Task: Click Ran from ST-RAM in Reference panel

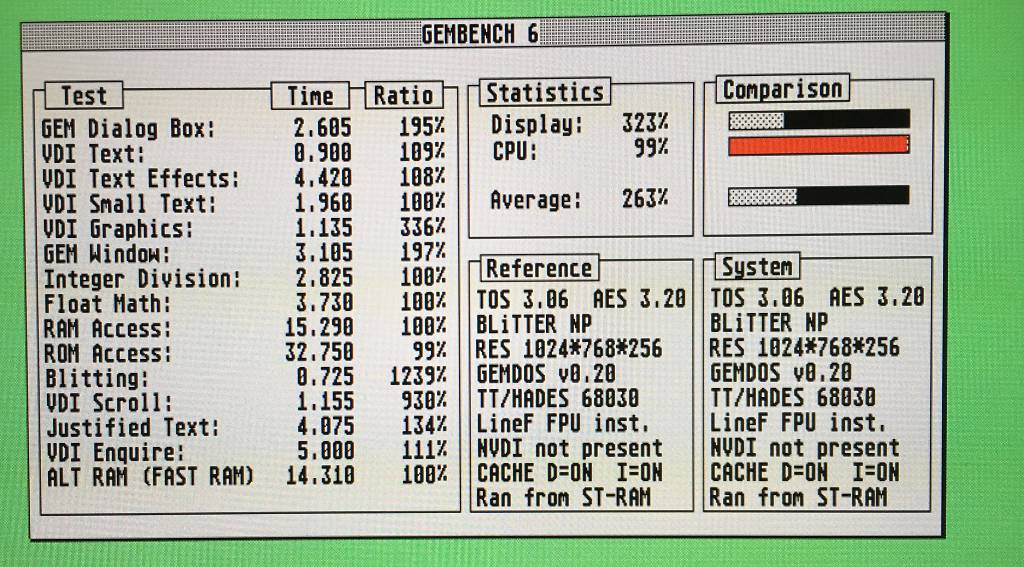Action: point(564,497)
